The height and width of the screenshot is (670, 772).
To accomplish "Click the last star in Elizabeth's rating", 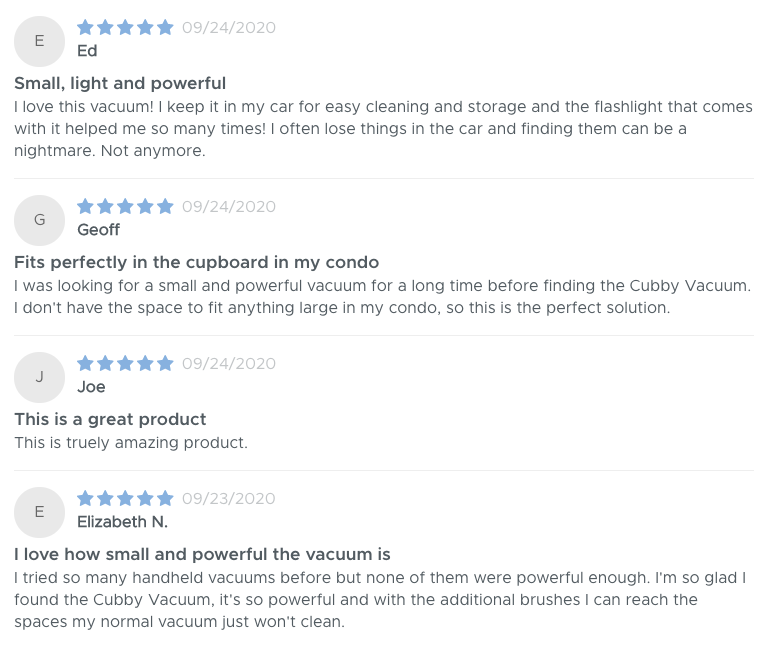I will coord(165,498).
